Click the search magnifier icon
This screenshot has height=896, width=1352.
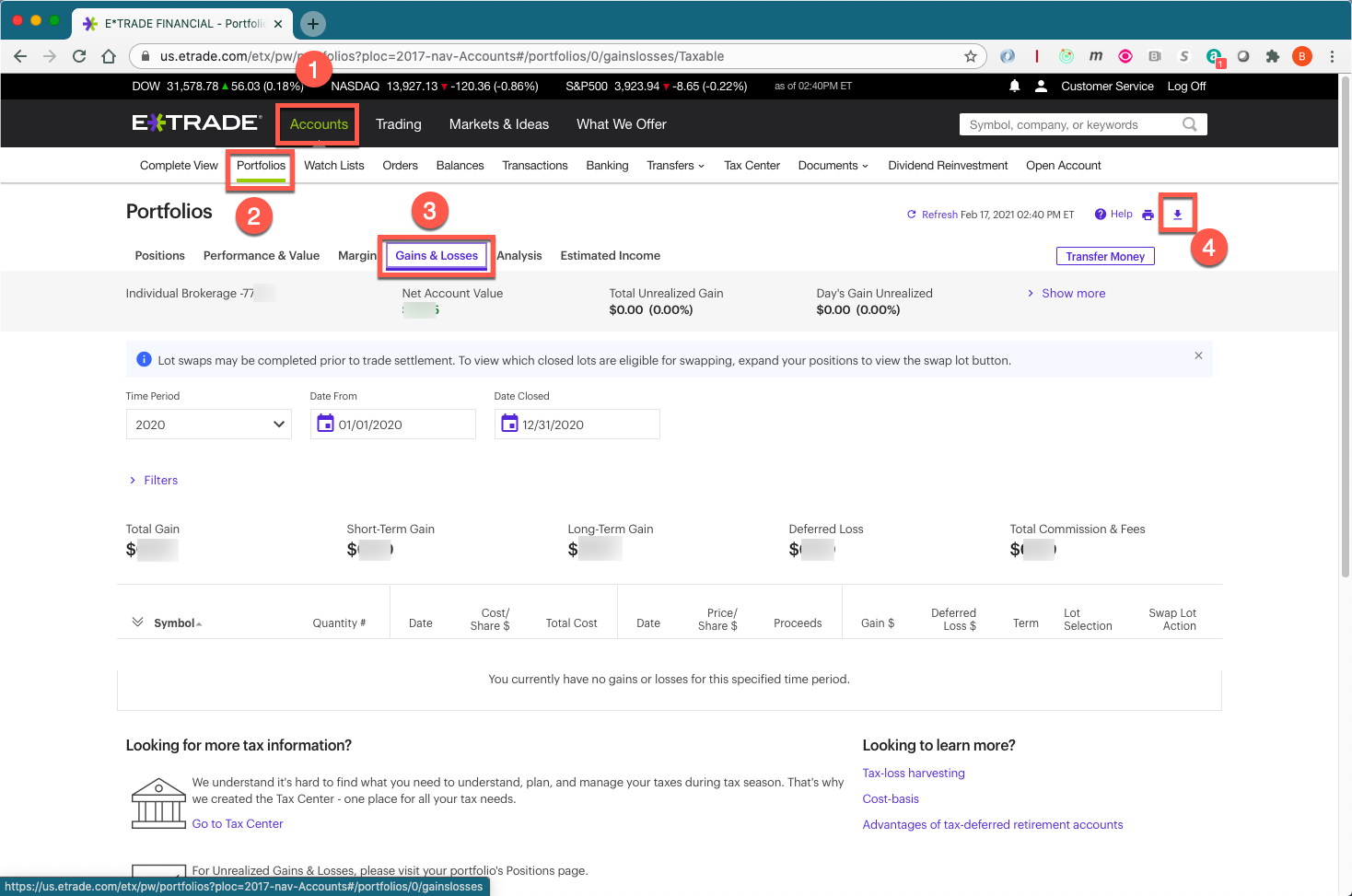pyautogui.click(x=1190, y=124)
